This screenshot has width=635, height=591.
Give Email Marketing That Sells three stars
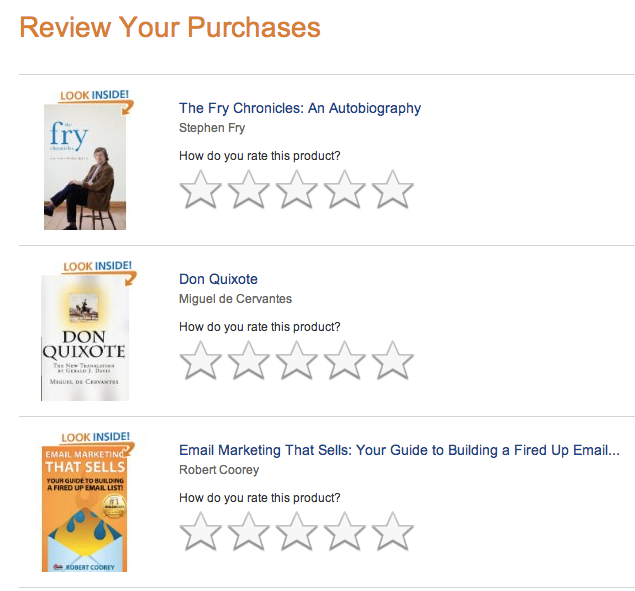[x=296, y=531]
